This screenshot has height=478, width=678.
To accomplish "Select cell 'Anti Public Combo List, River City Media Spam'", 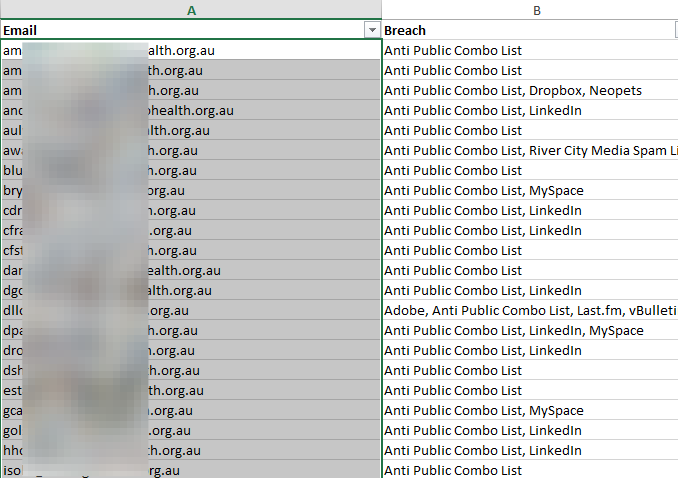I will coord(530,151).
